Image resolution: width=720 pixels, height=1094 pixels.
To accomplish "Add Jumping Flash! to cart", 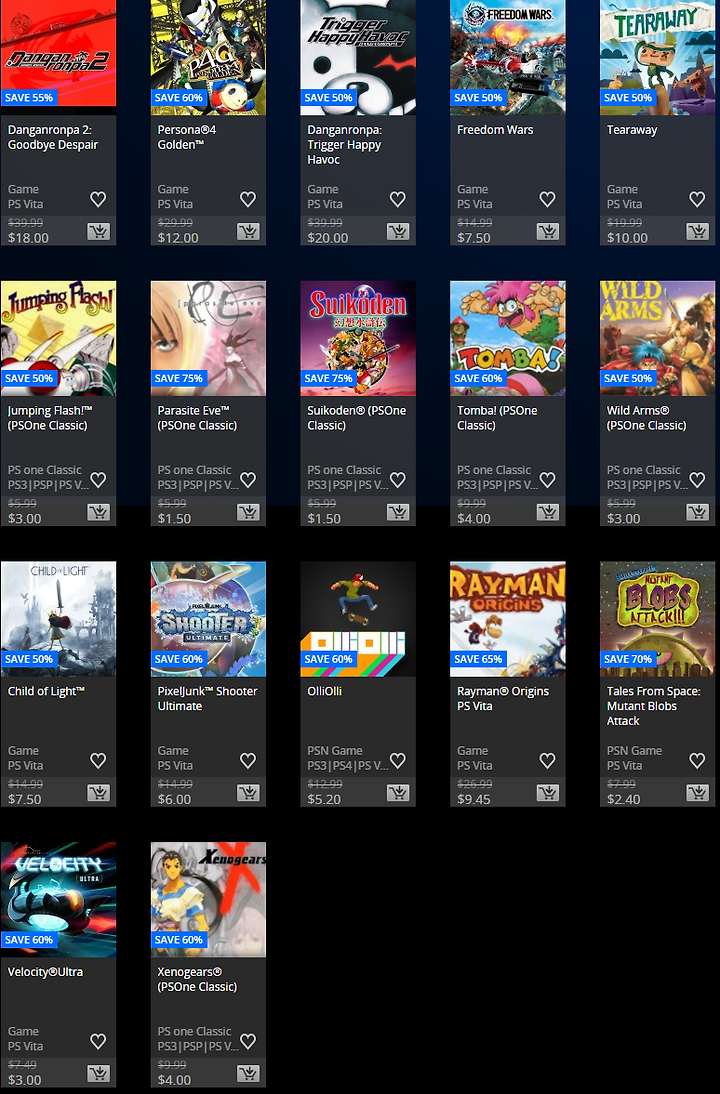I will [x=98, y=512].
